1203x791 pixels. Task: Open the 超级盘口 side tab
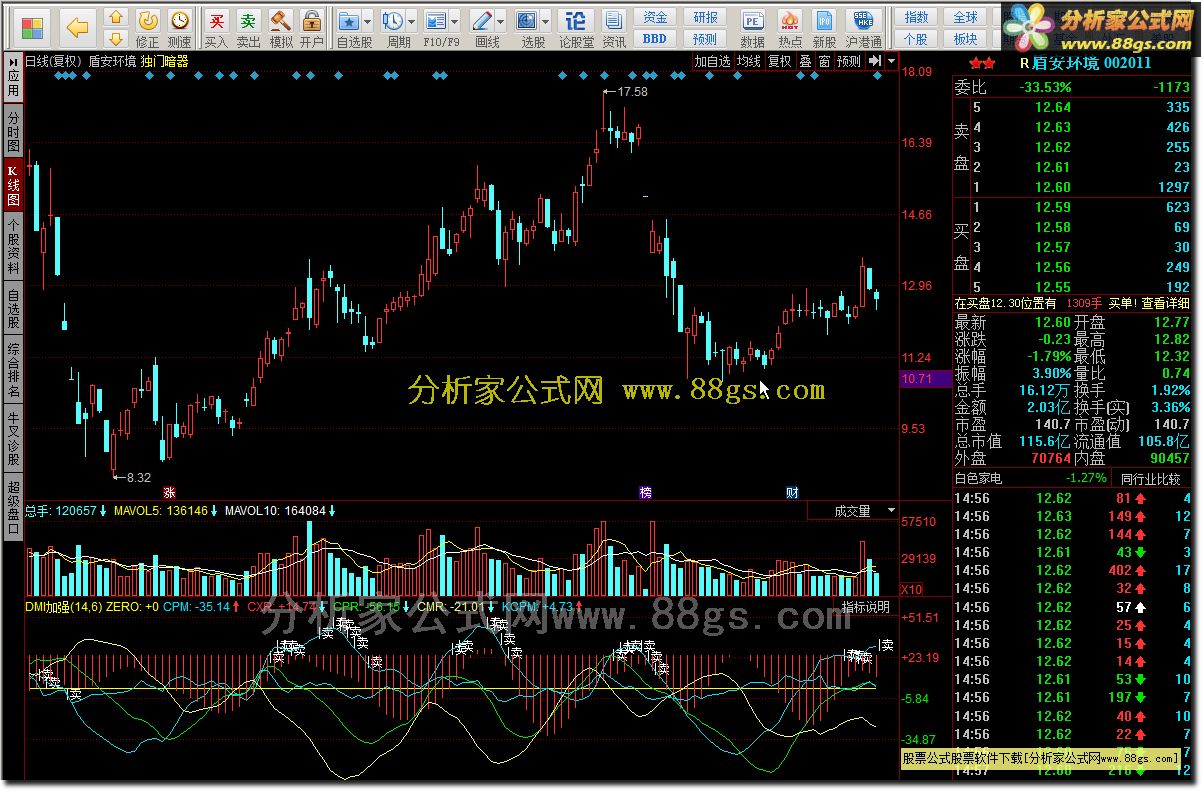coord(13,508)
